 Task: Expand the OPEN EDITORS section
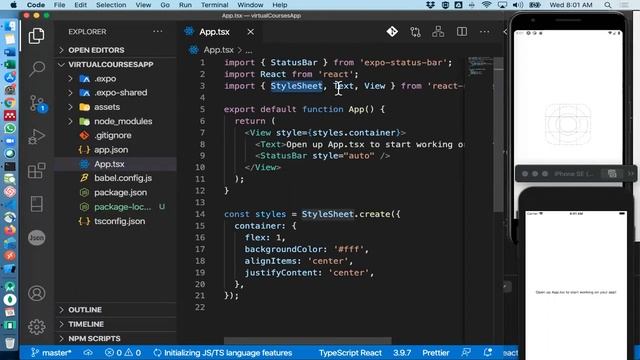116,50
